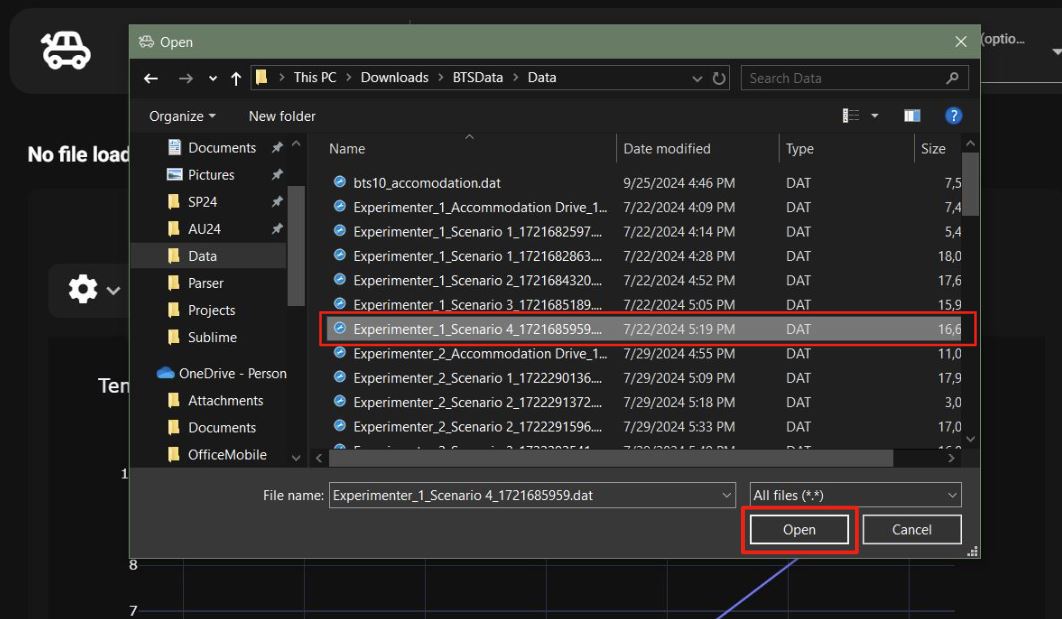Click the Sublime folder icon

pos(173,337)
